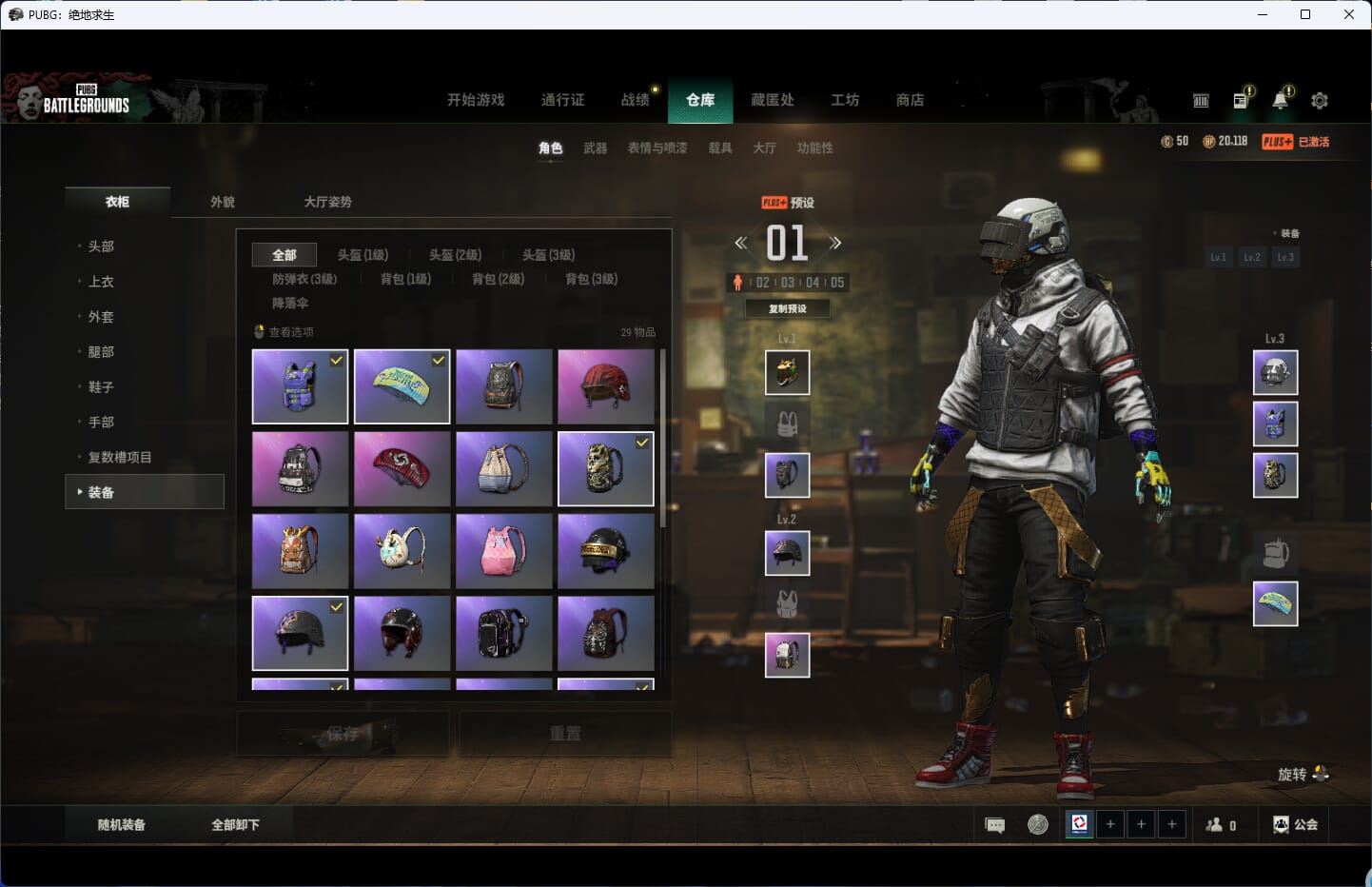
Task: Open 商店 in the main menu
Action: [911, 99]
